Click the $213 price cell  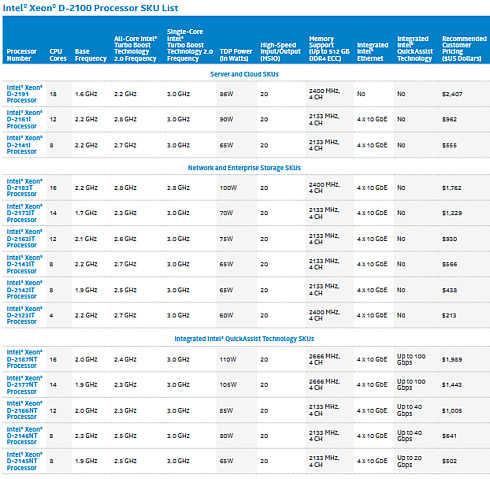(449, 315)
